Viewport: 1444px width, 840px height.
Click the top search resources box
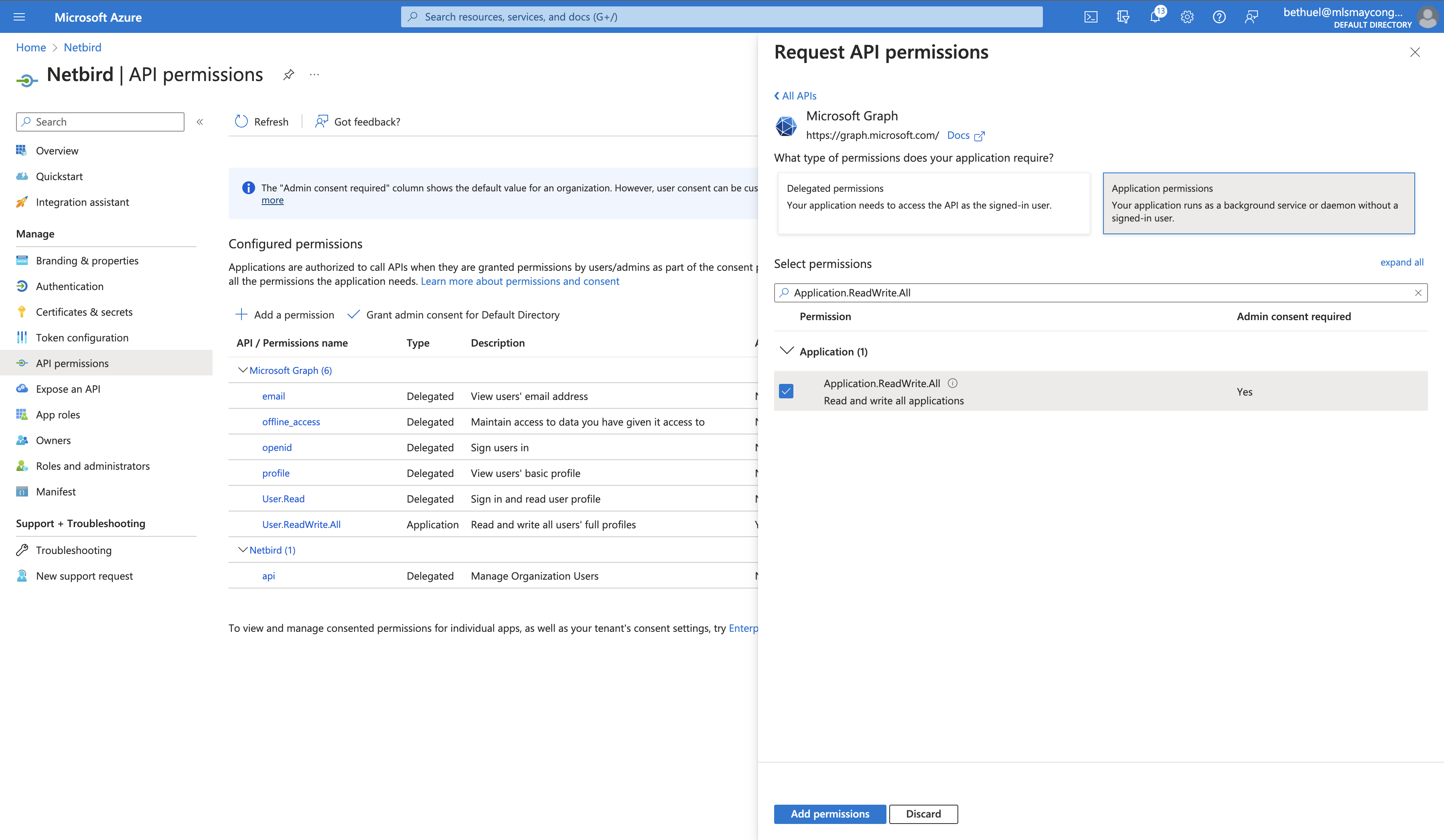[x=722, y=17]
